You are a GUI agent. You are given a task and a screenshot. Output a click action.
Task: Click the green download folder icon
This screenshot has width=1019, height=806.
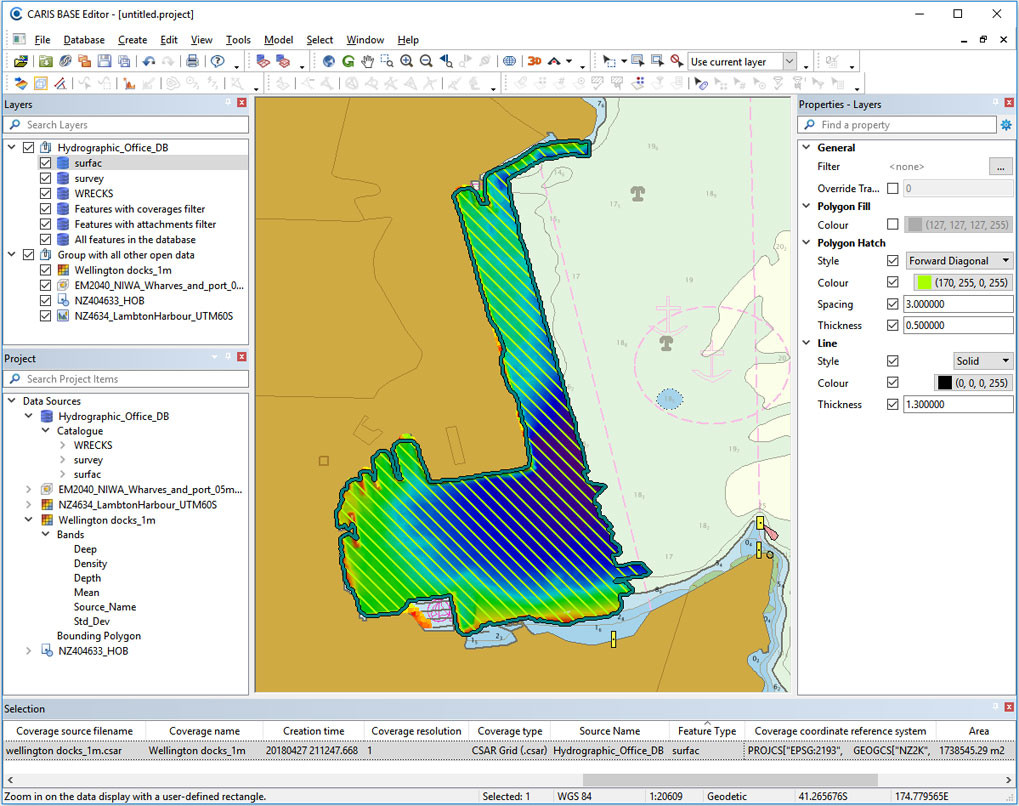(45, 61)
